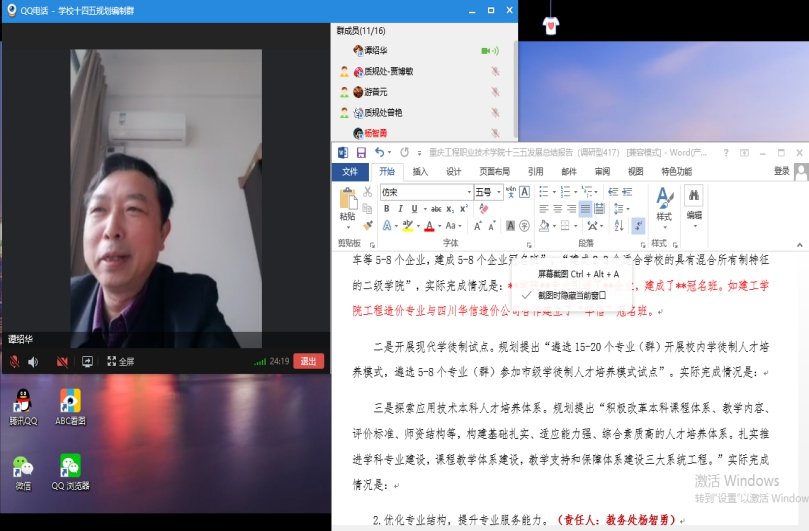Expand bullet list dropdown arrow
The width and height of the screenshot is (809, 531).
555,192
